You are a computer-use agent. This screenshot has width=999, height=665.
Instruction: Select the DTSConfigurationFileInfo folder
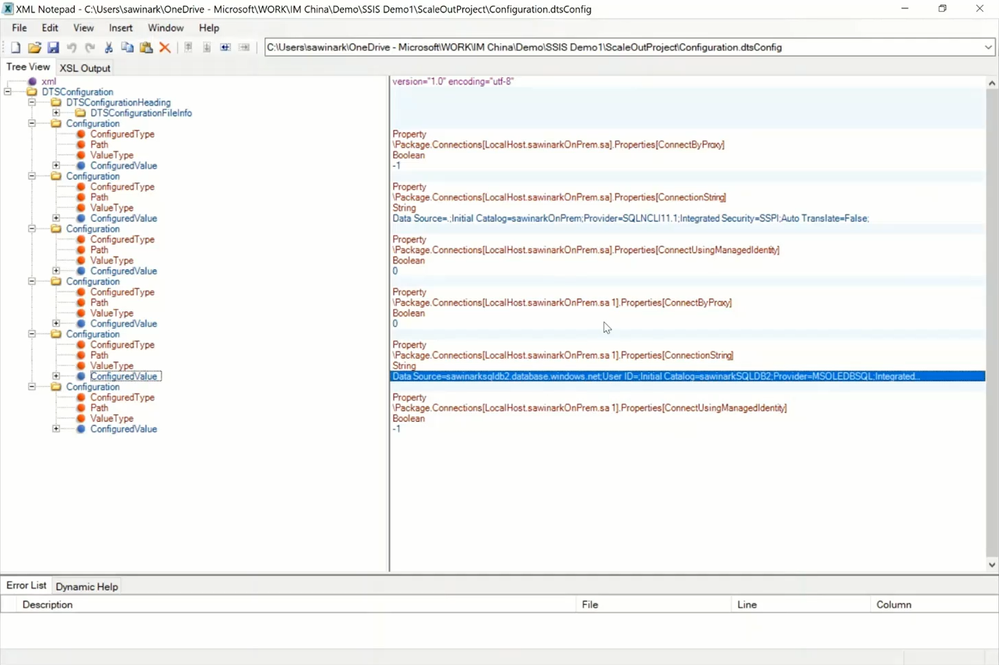coord(141,113)
